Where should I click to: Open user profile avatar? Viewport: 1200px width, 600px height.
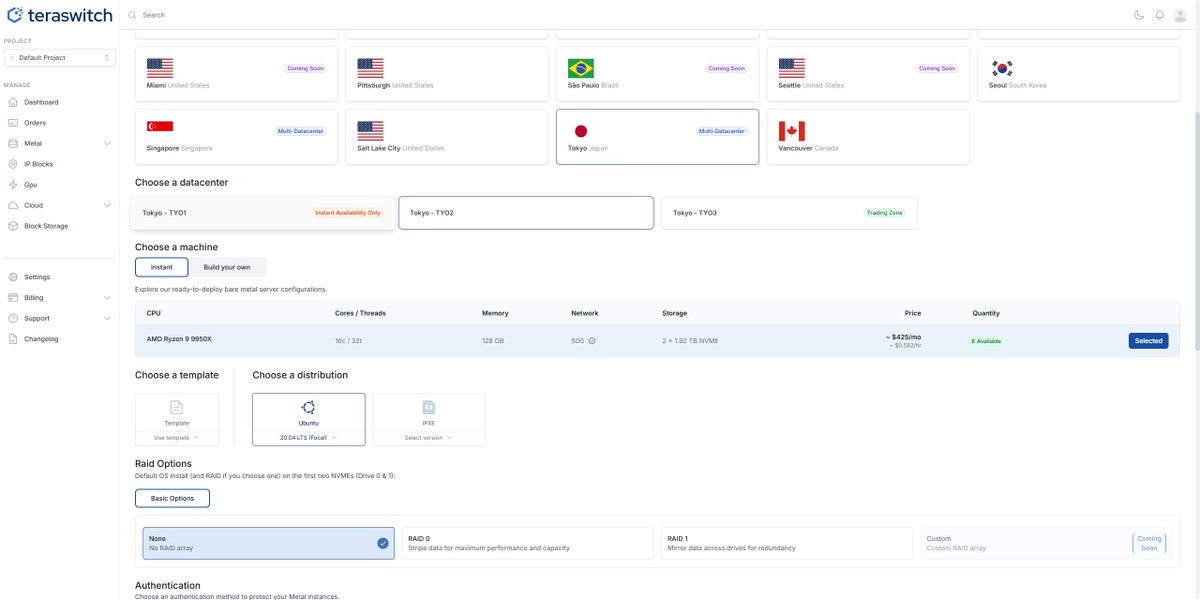click(x=1180, y=15)
